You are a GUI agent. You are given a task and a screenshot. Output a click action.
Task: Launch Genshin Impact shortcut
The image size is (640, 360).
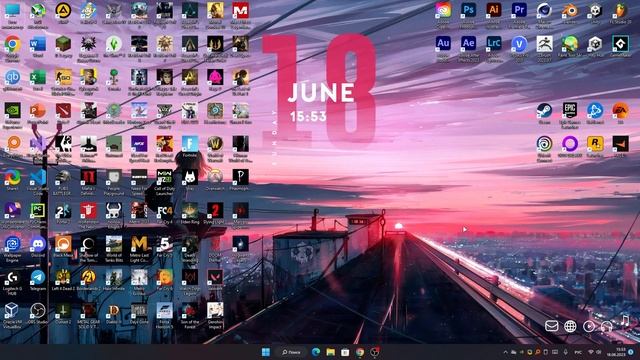tap(215, 311)
